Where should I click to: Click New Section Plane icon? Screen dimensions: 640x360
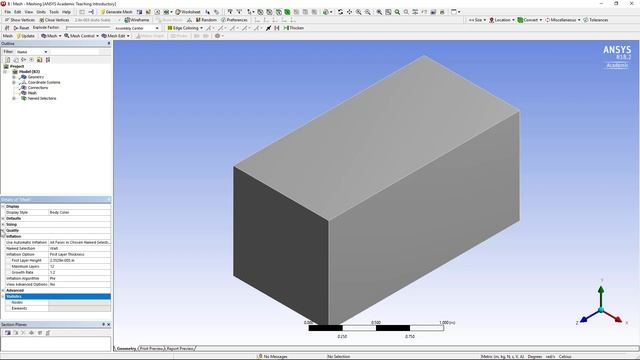[x=7, y=333]
